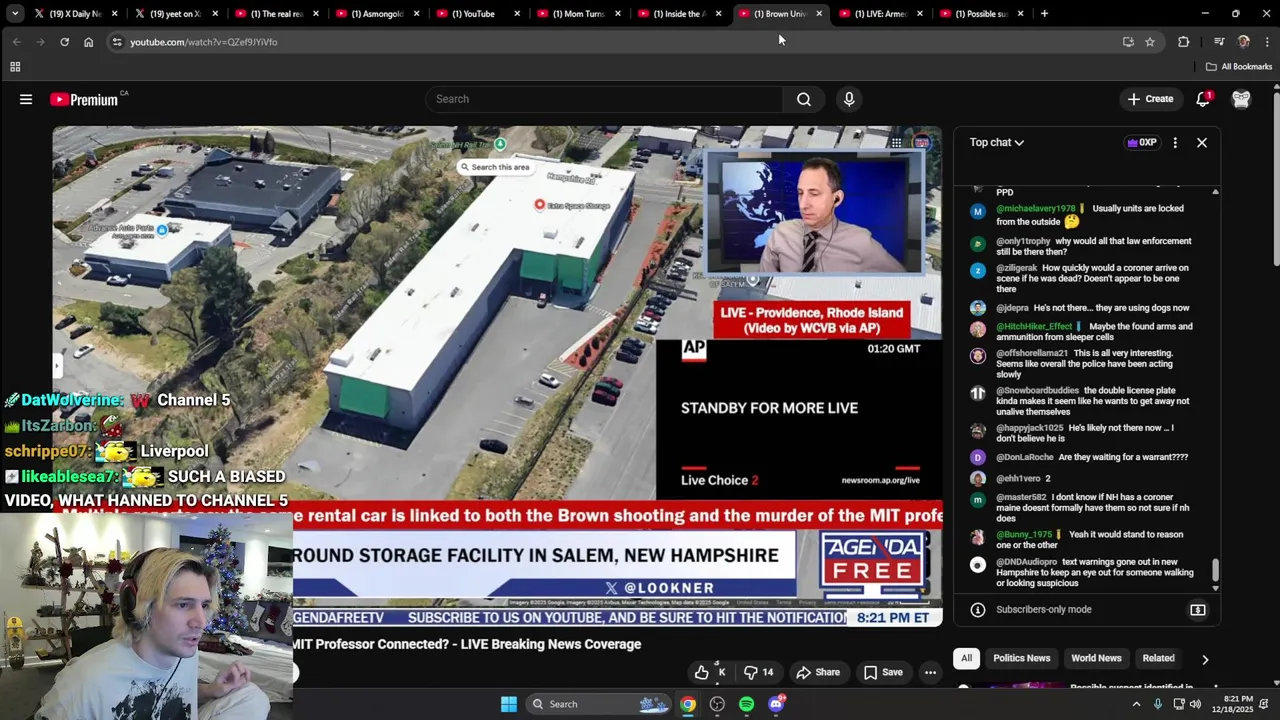The height and width of the screenshot is (720, 1280).
Task: Click the YouTube video player area
Action: [497, 375]
